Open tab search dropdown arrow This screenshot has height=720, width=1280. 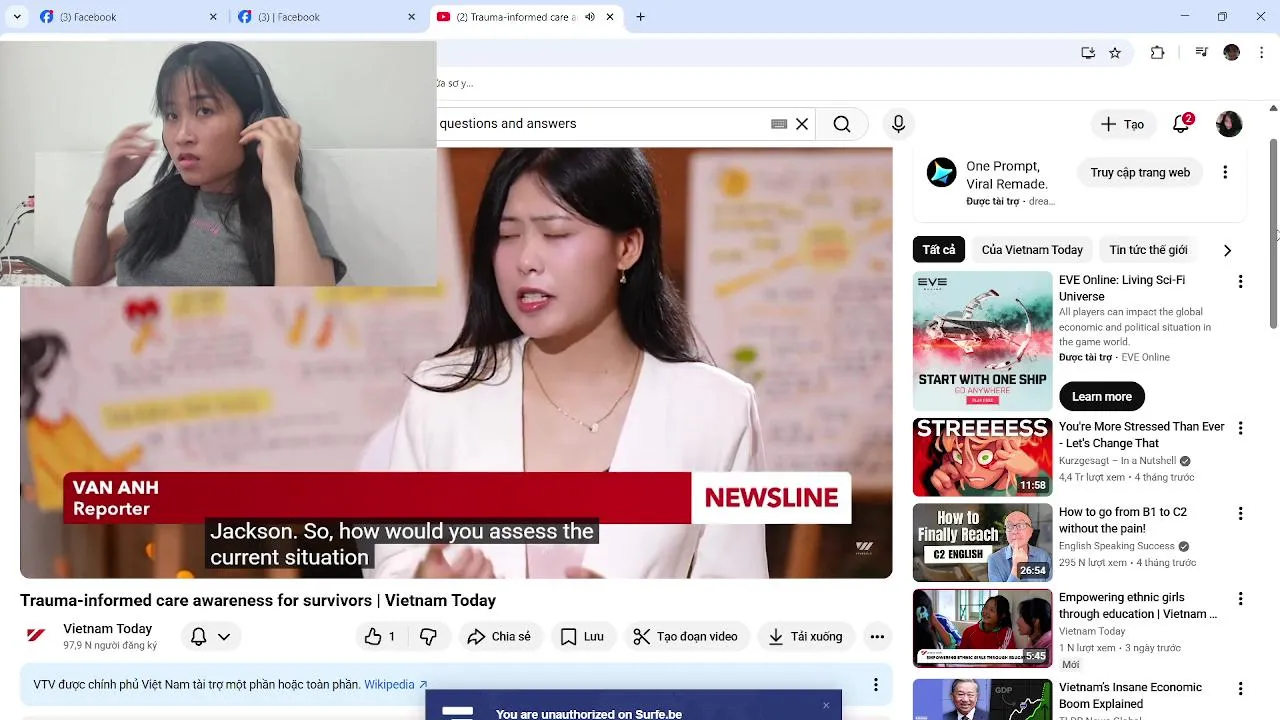click(17, 17)
